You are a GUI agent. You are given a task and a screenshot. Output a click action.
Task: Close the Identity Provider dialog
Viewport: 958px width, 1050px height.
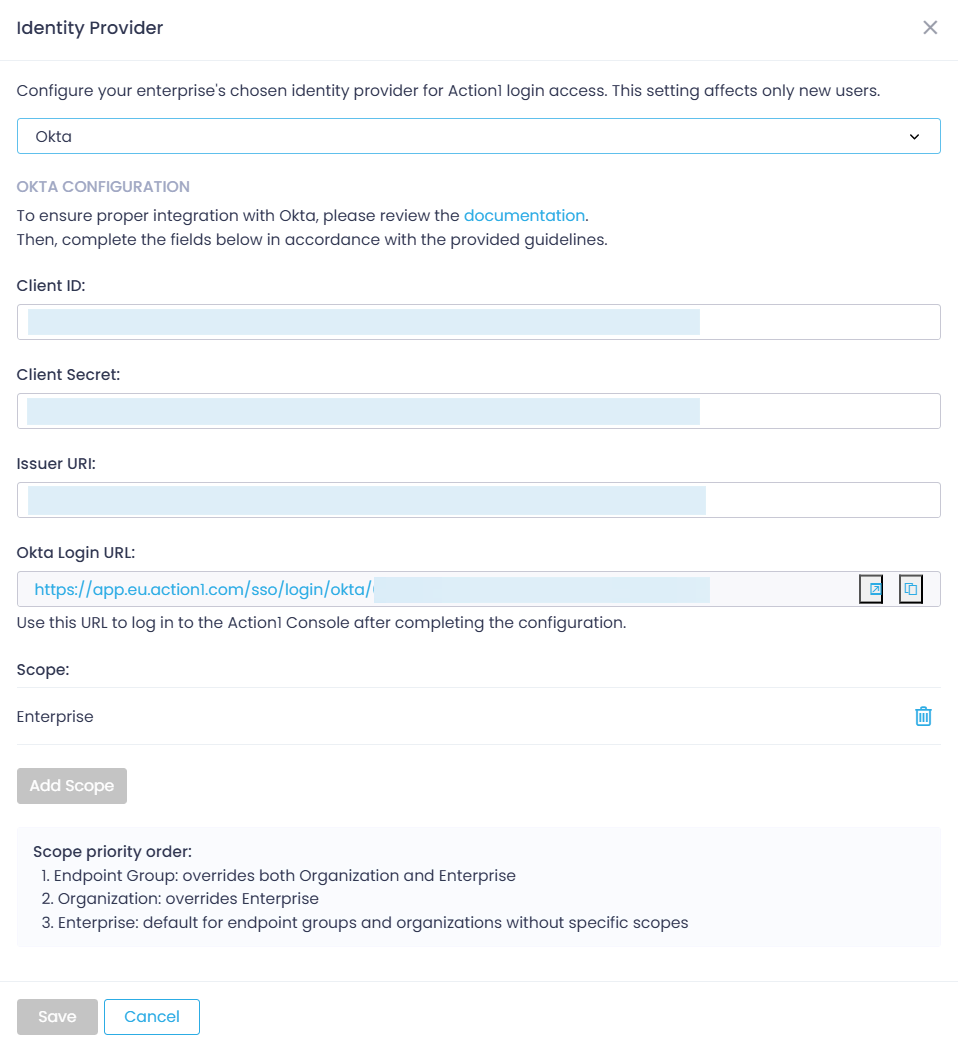pos(930,27)
